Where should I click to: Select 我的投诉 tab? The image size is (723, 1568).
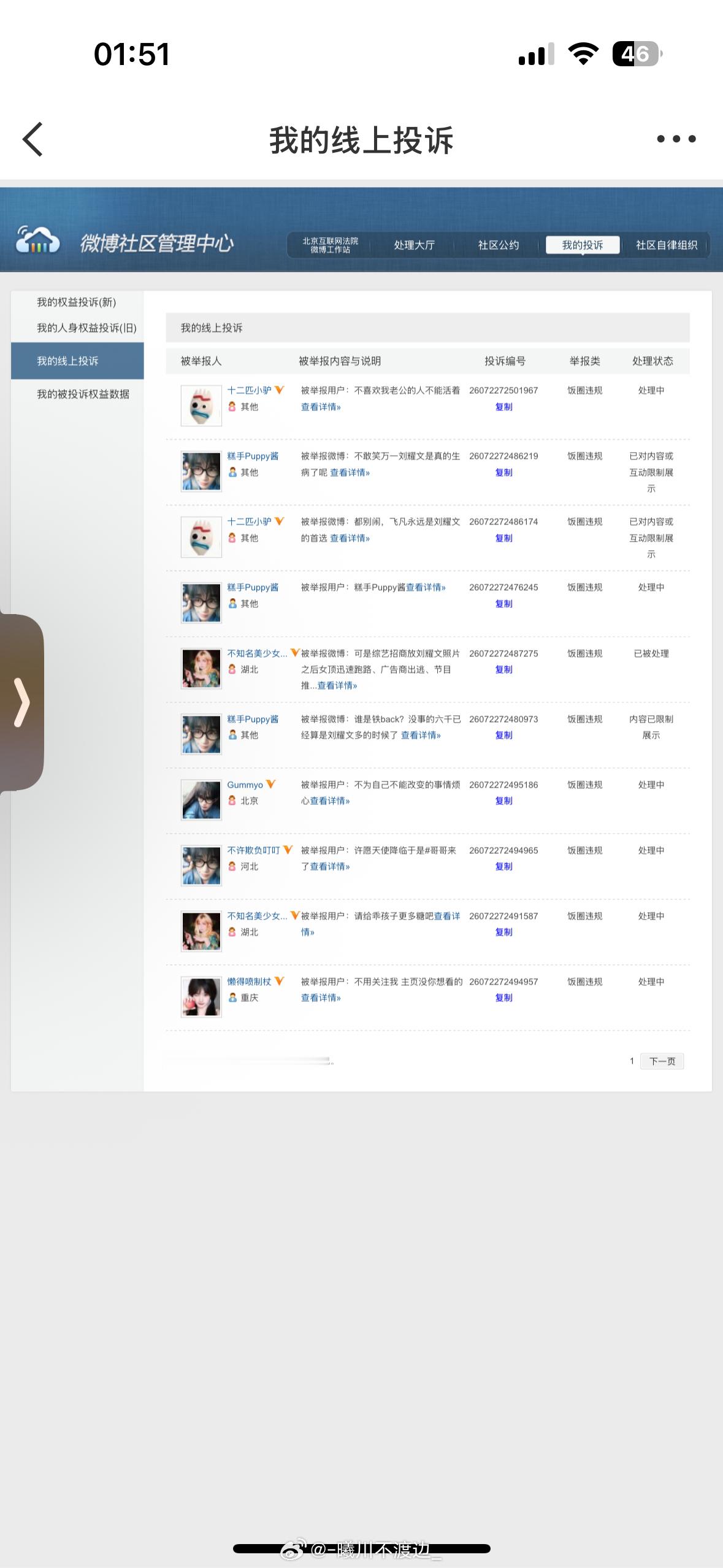(x=583, y=245)
